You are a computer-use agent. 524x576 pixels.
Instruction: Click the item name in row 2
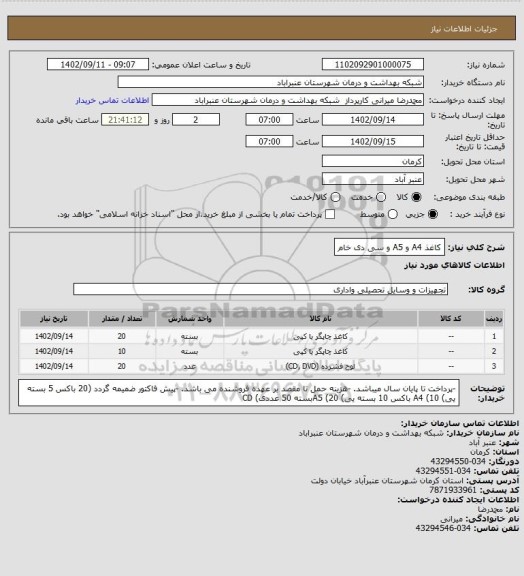pos(320,351)
